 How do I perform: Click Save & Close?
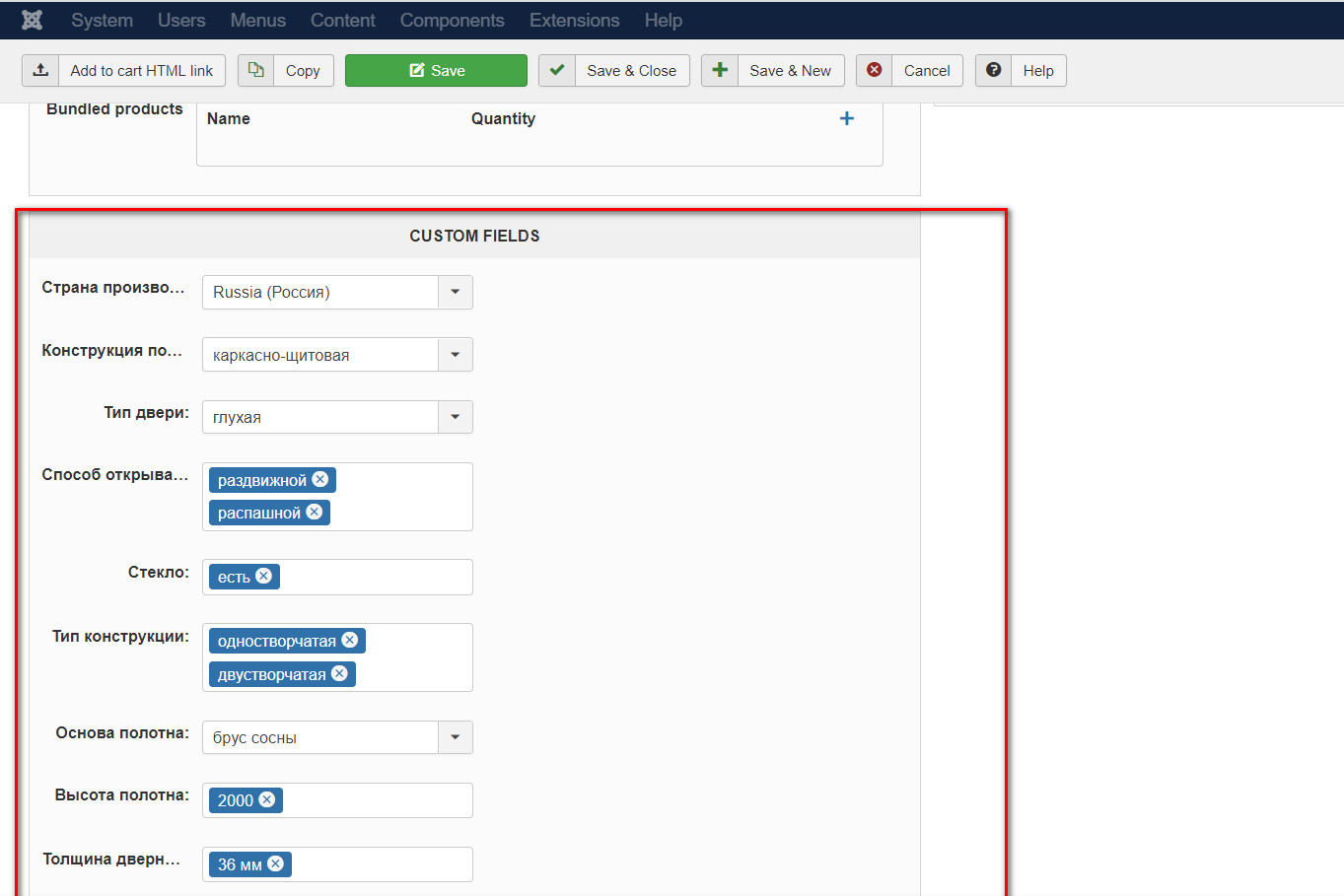[x=614, y=71]
